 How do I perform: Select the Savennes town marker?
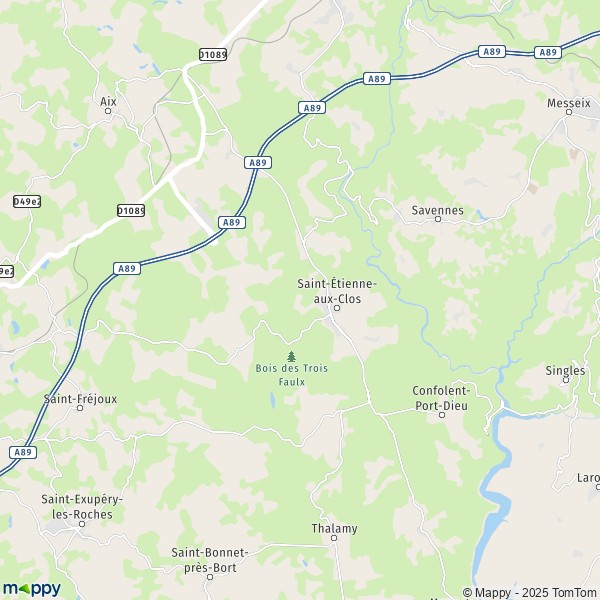(x=438, y=219)
